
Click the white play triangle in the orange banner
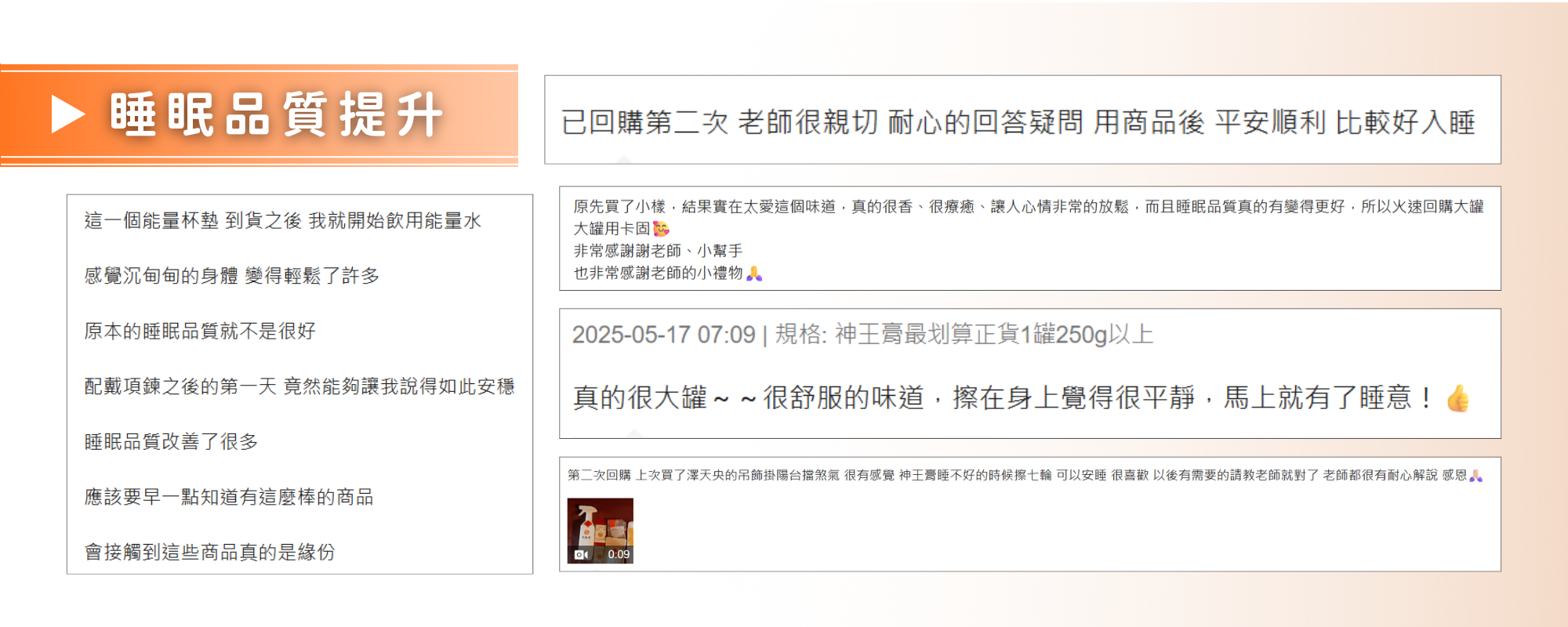click(67, 114)
